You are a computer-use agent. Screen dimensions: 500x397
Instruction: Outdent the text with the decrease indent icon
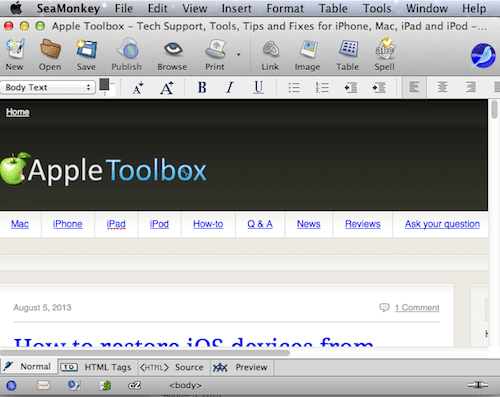(x=351, y=88)
